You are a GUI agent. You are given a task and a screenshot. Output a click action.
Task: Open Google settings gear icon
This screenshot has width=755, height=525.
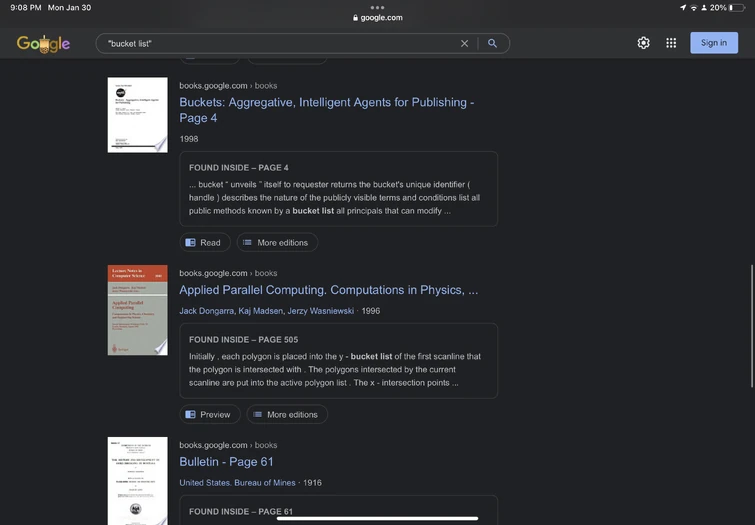pyautogui.click(x=643, y=43)
